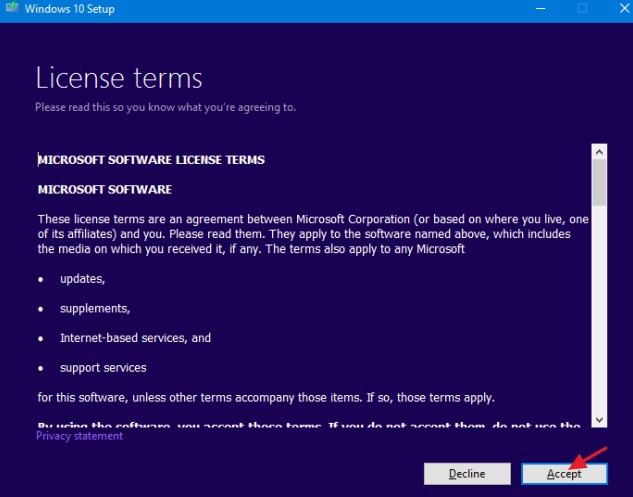Click the Accept button
The image size is (633, 497).
(x=564, y=473)
